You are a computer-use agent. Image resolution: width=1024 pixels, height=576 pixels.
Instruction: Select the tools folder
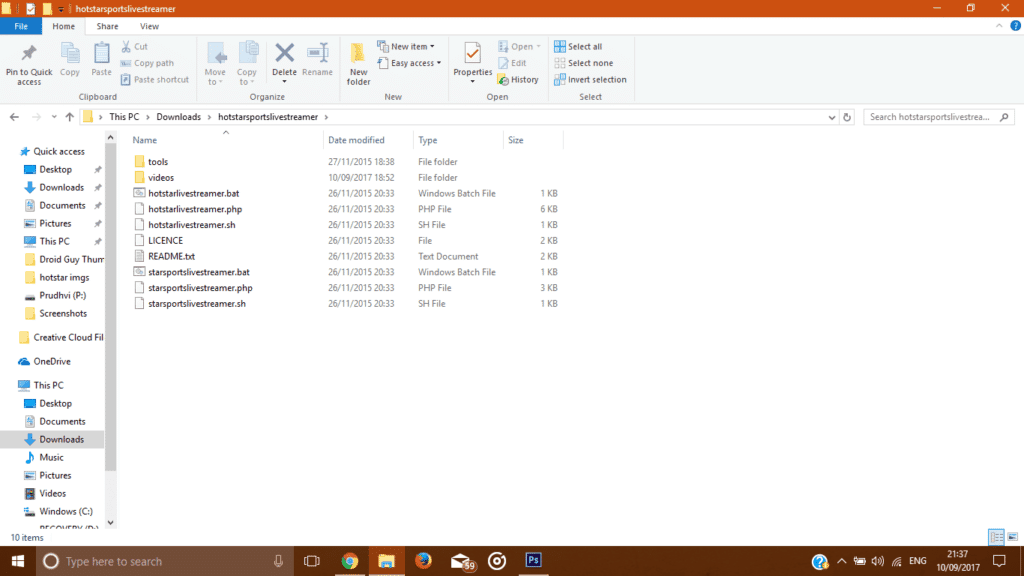pos(158,162)
